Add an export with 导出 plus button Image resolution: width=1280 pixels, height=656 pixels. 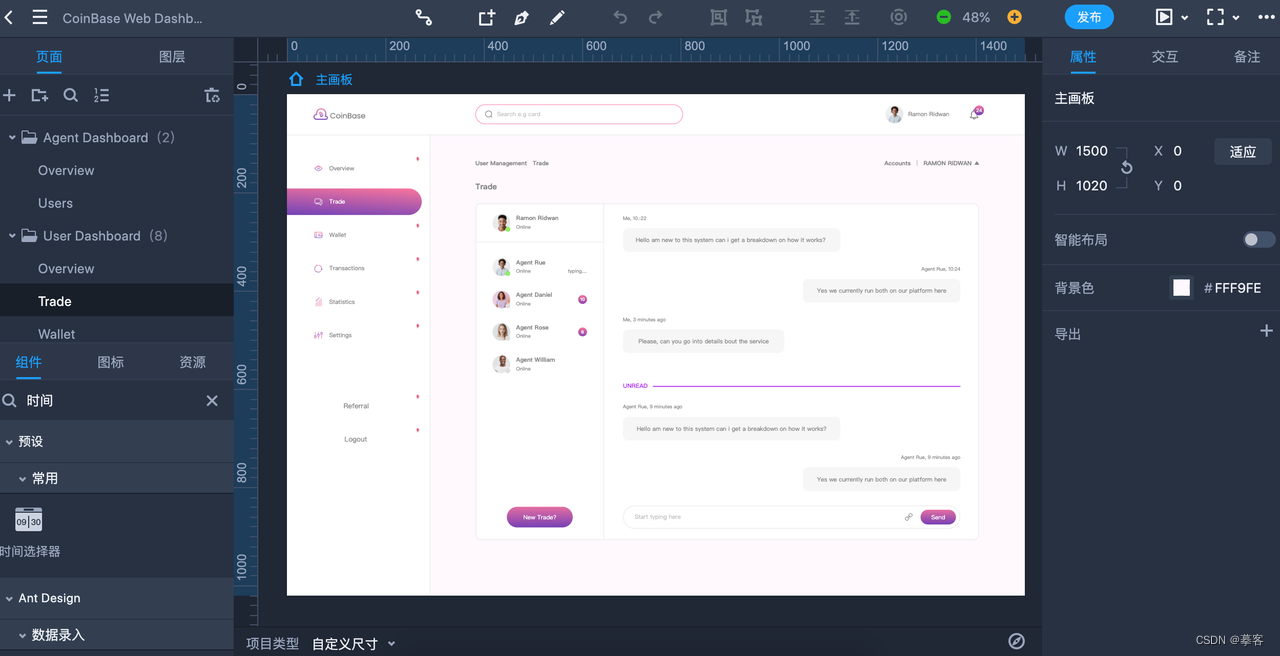(1266, 331)
